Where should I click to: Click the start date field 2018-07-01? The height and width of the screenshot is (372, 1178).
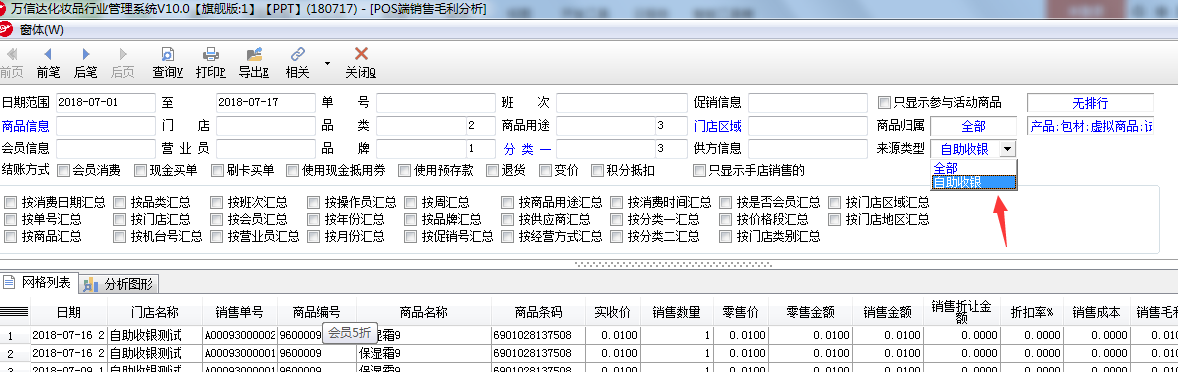[105, 103]
